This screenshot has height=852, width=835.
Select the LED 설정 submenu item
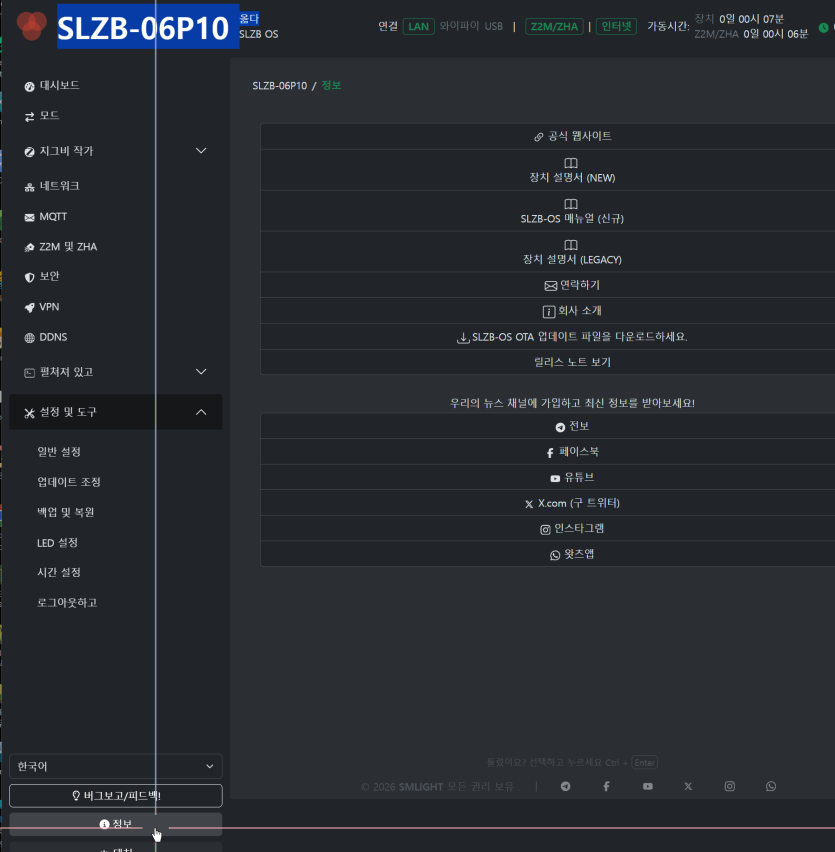point(57,543)
